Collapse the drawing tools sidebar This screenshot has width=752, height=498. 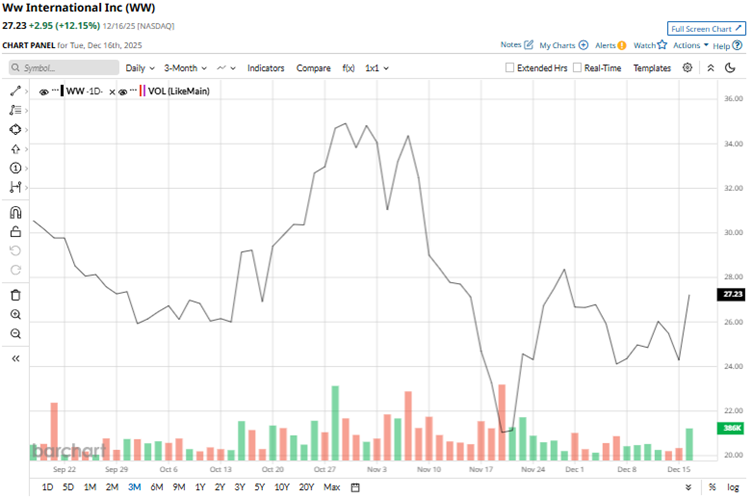pos(15,358)
